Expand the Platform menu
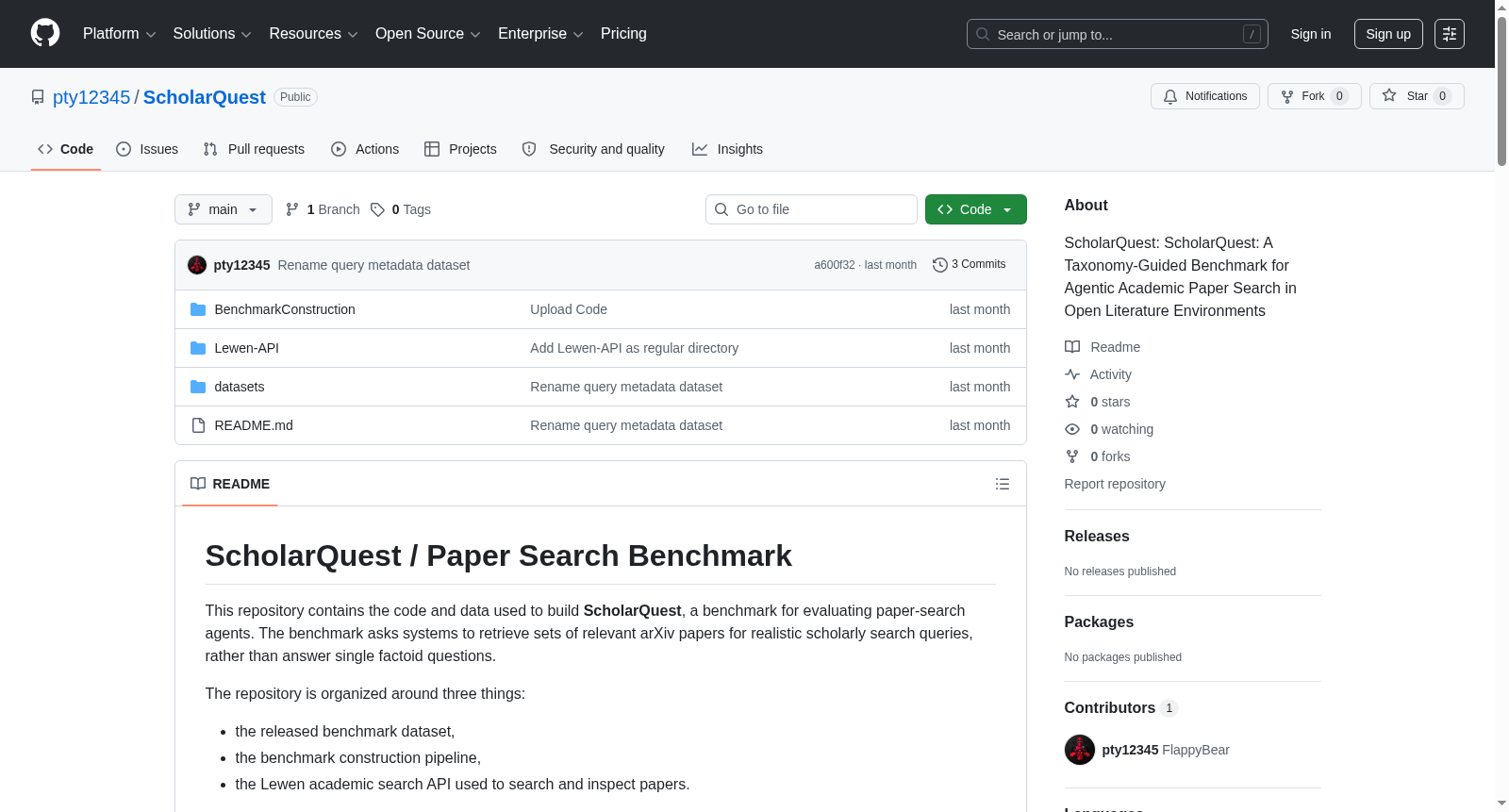This screenshot has height=812, width=1509. click(119, 34)
